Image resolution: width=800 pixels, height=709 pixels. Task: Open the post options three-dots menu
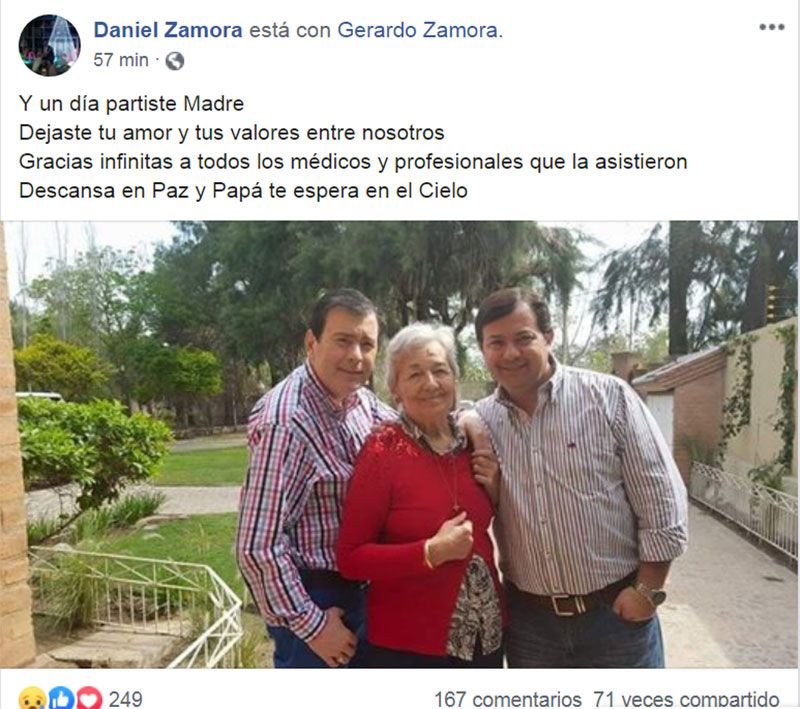pyautogui.click(x=771, y=27)
